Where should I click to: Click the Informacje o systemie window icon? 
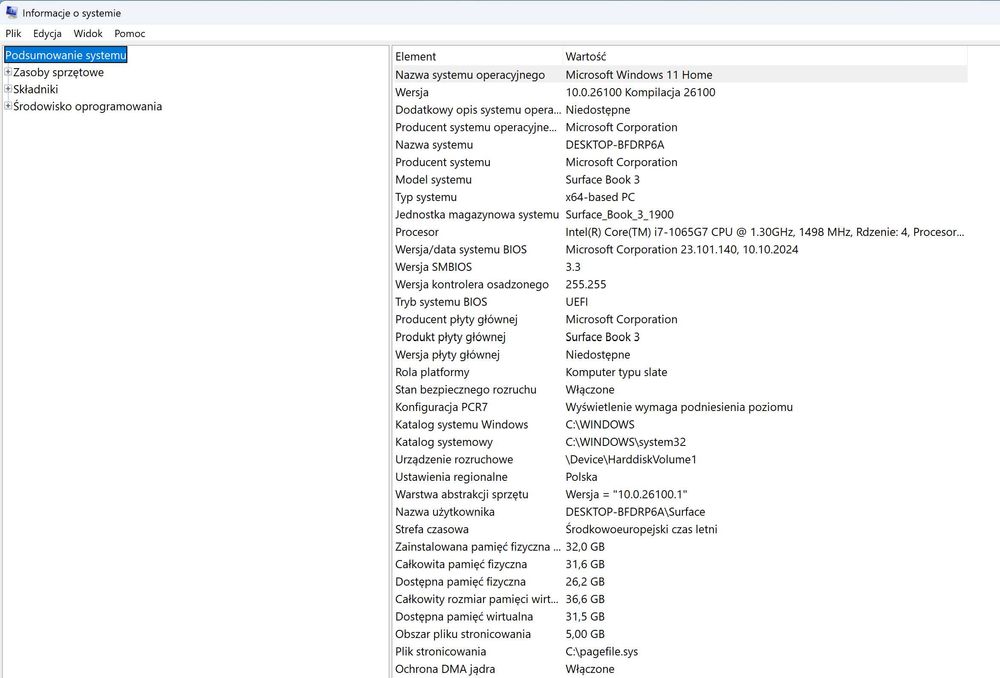[x=11, y=12]
